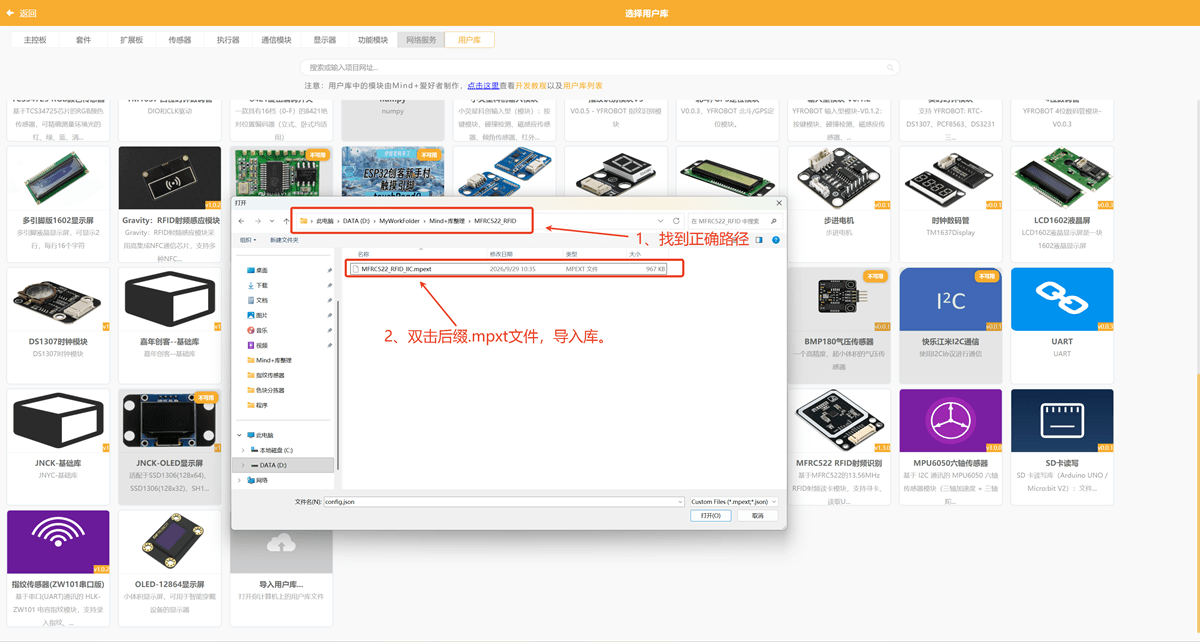Click the forward arrow in file dialog
This screenshot has width=1200, height=642.
[257, 220]
